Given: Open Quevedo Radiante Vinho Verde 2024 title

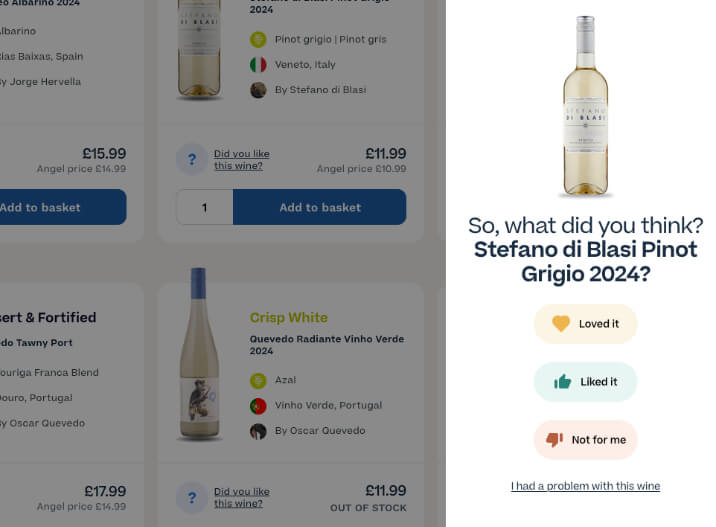Looking at the screenshot, I should [326, 345].
